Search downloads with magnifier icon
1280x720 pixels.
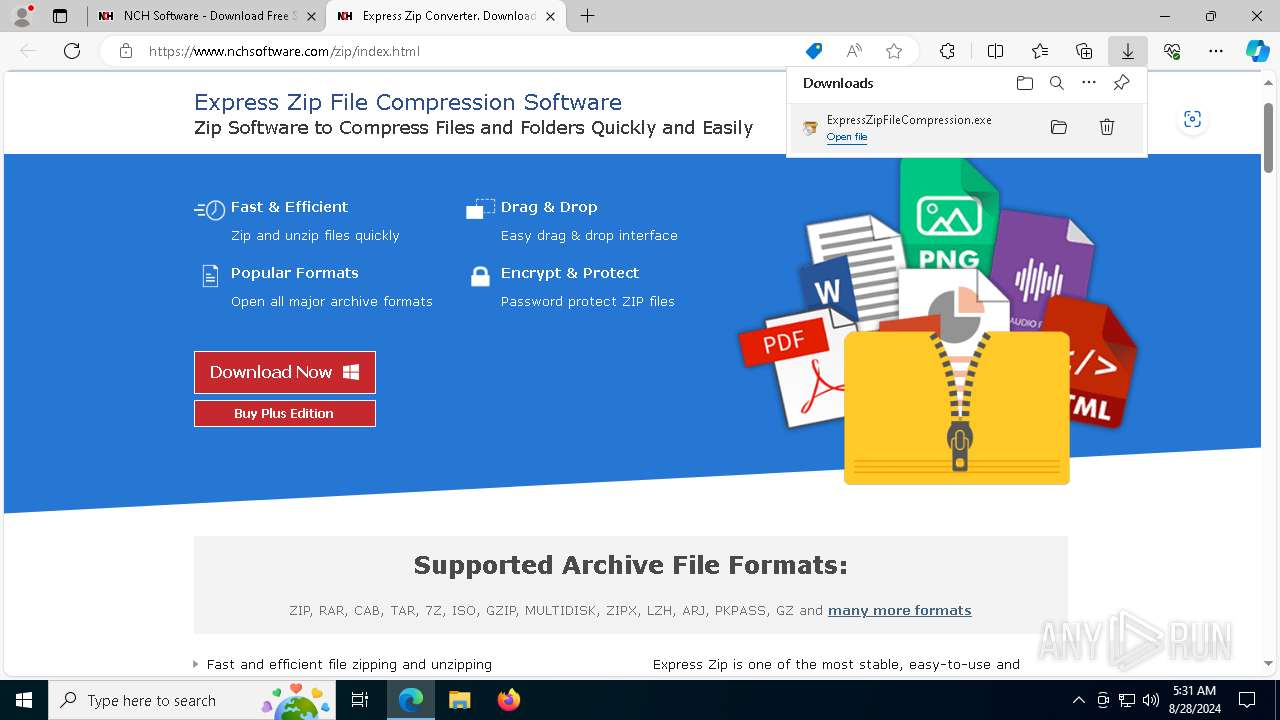tap(1057, 83)
